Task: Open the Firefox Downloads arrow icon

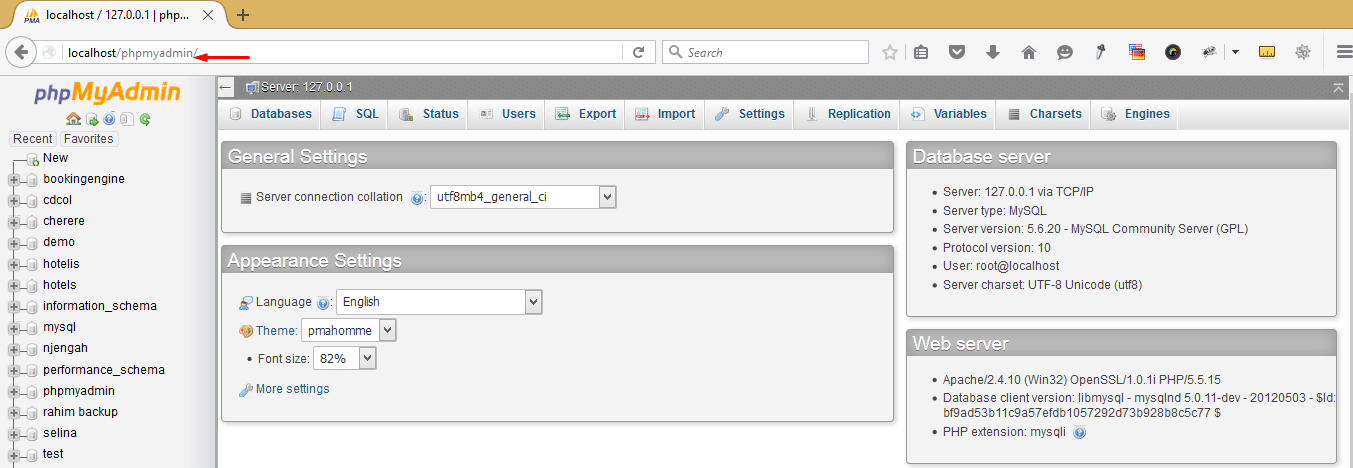Action: (993, 52)
